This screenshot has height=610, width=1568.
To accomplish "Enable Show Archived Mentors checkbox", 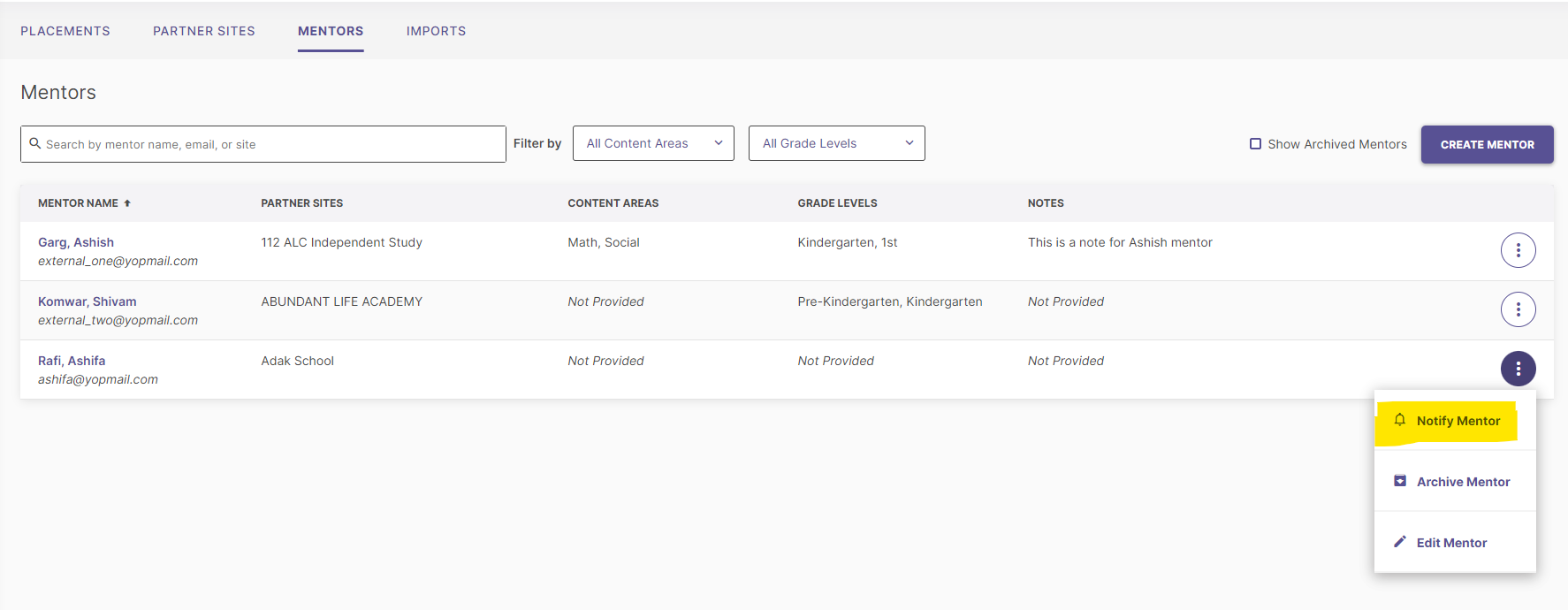I will [x=1255, y=143].
